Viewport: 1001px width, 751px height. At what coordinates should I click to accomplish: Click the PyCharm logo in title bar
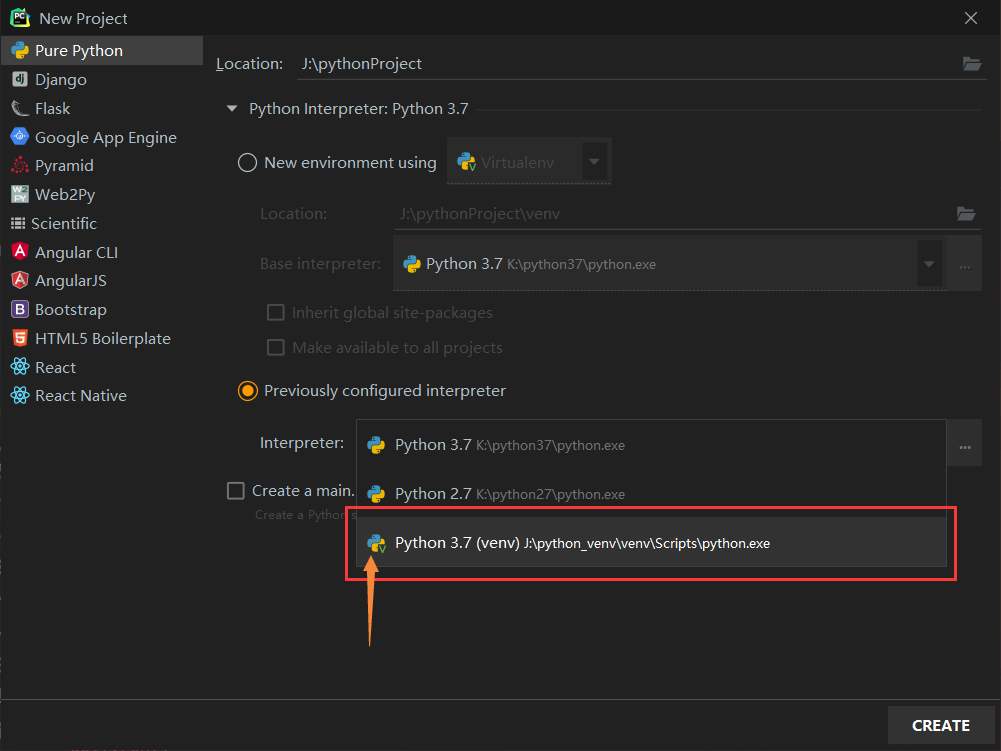(20, 17)
